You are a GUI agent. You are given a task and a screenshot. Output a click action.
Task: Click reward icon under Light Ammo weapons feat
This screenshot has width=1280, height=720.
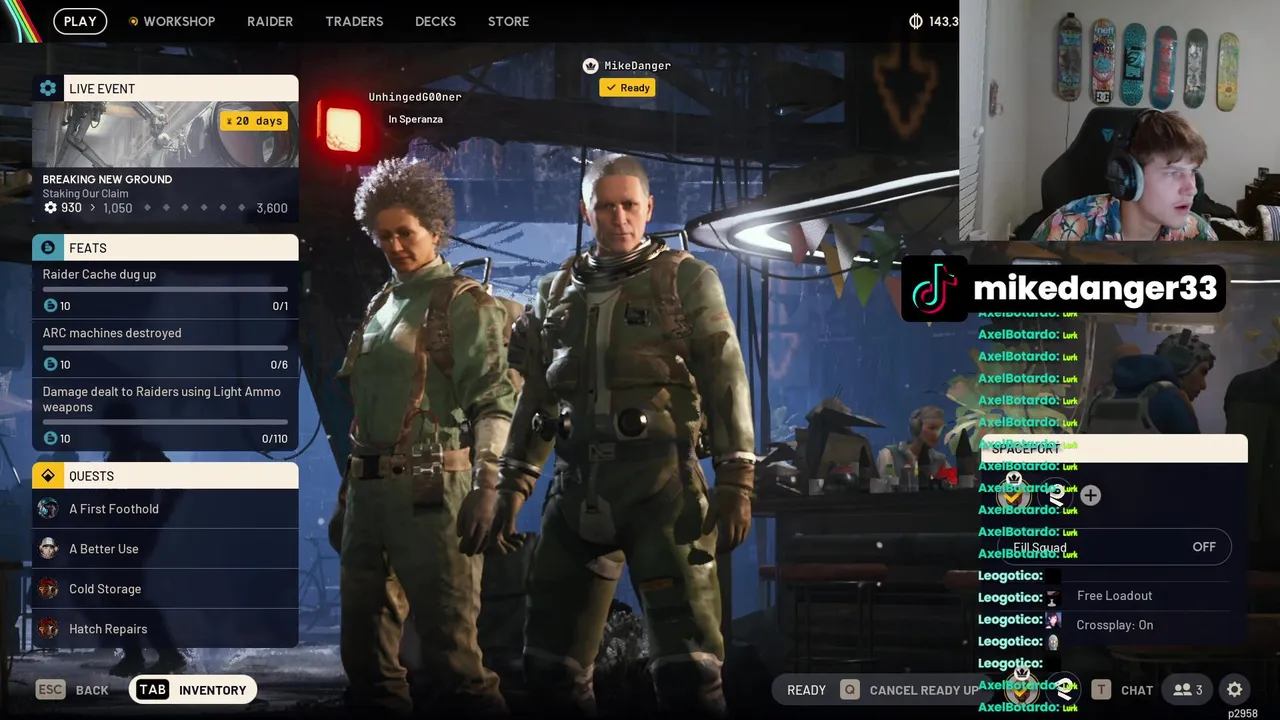[50, 439]
